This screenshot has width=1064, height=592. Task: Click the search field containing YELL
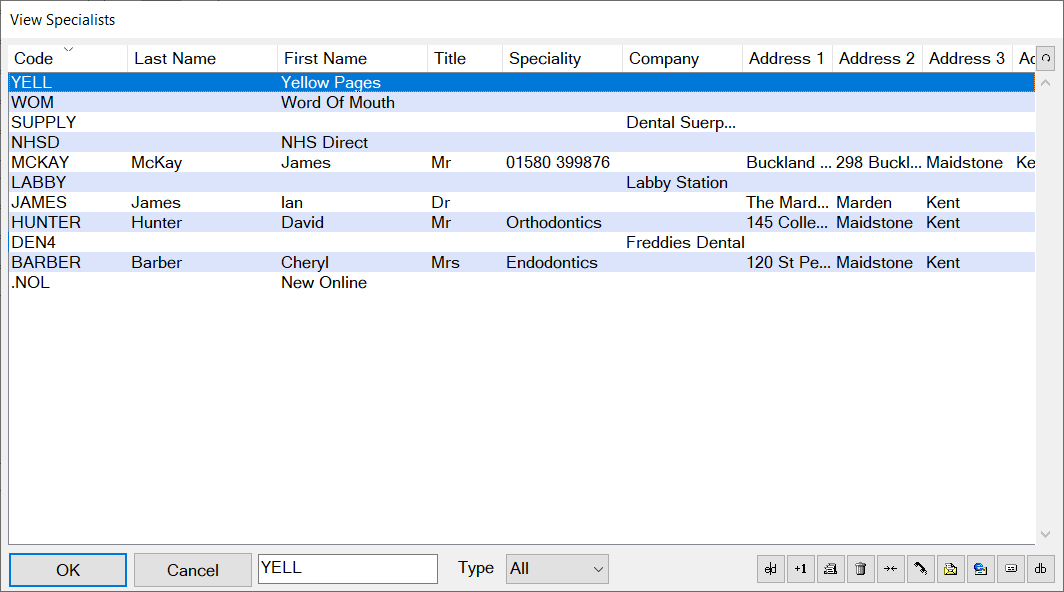[347, 569]
